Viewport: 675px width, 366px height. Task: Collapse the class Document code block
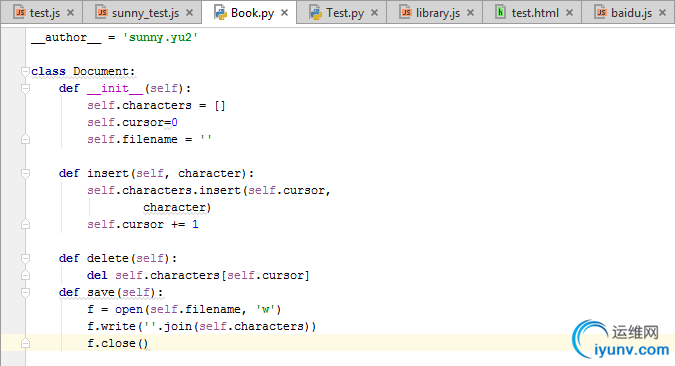pyautogui.click(x=25, y=71)
